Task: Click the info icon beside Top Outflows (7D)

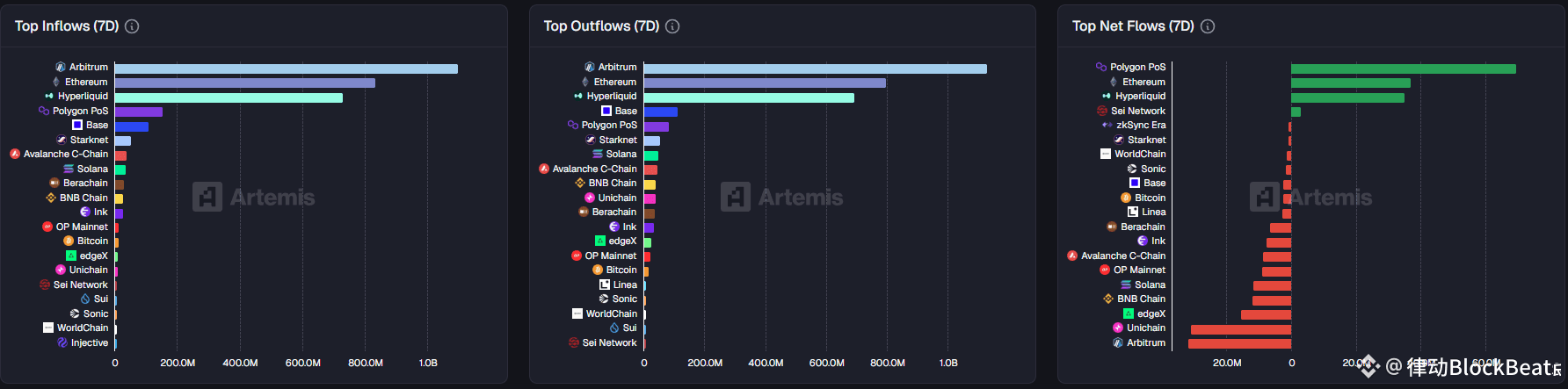Action: [x=672, y=26]
